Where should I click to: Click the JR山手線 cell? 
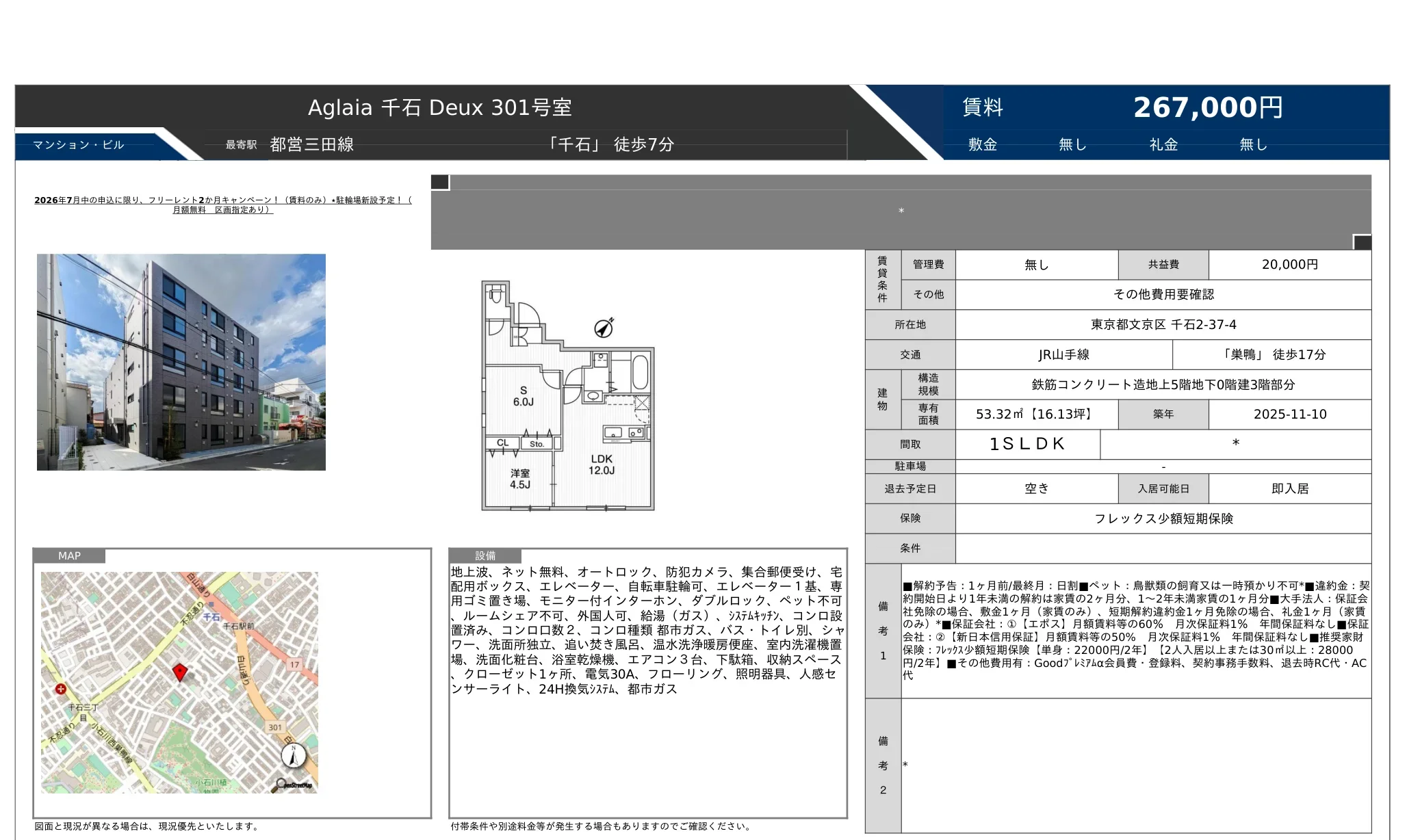click(x=1063, y=355)
